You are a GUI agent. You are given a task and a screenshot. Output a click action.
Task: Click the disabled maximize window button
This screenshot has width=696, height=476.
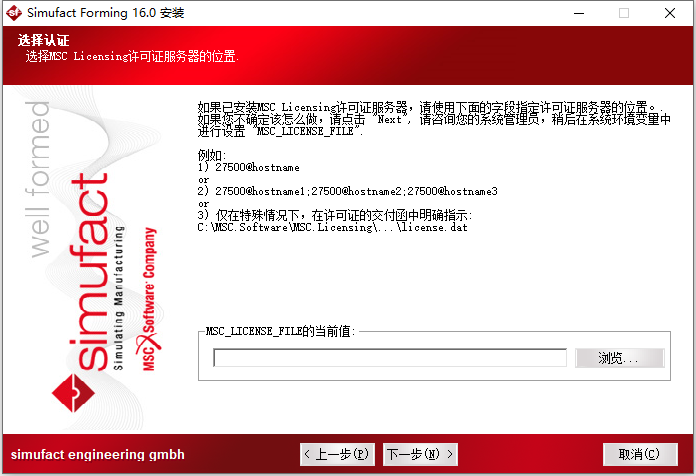(624, 13)
